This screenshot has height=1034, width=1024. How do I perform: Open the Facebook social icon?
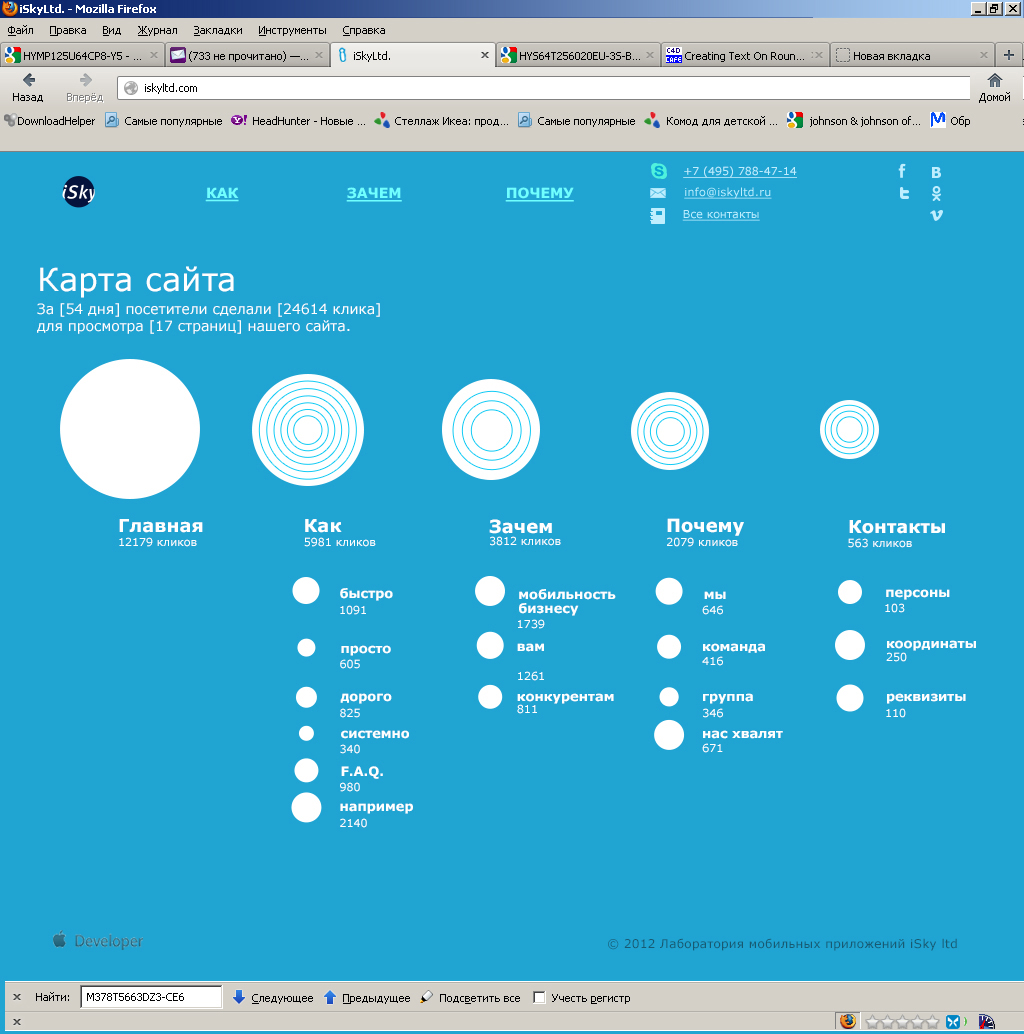(902, 171)
